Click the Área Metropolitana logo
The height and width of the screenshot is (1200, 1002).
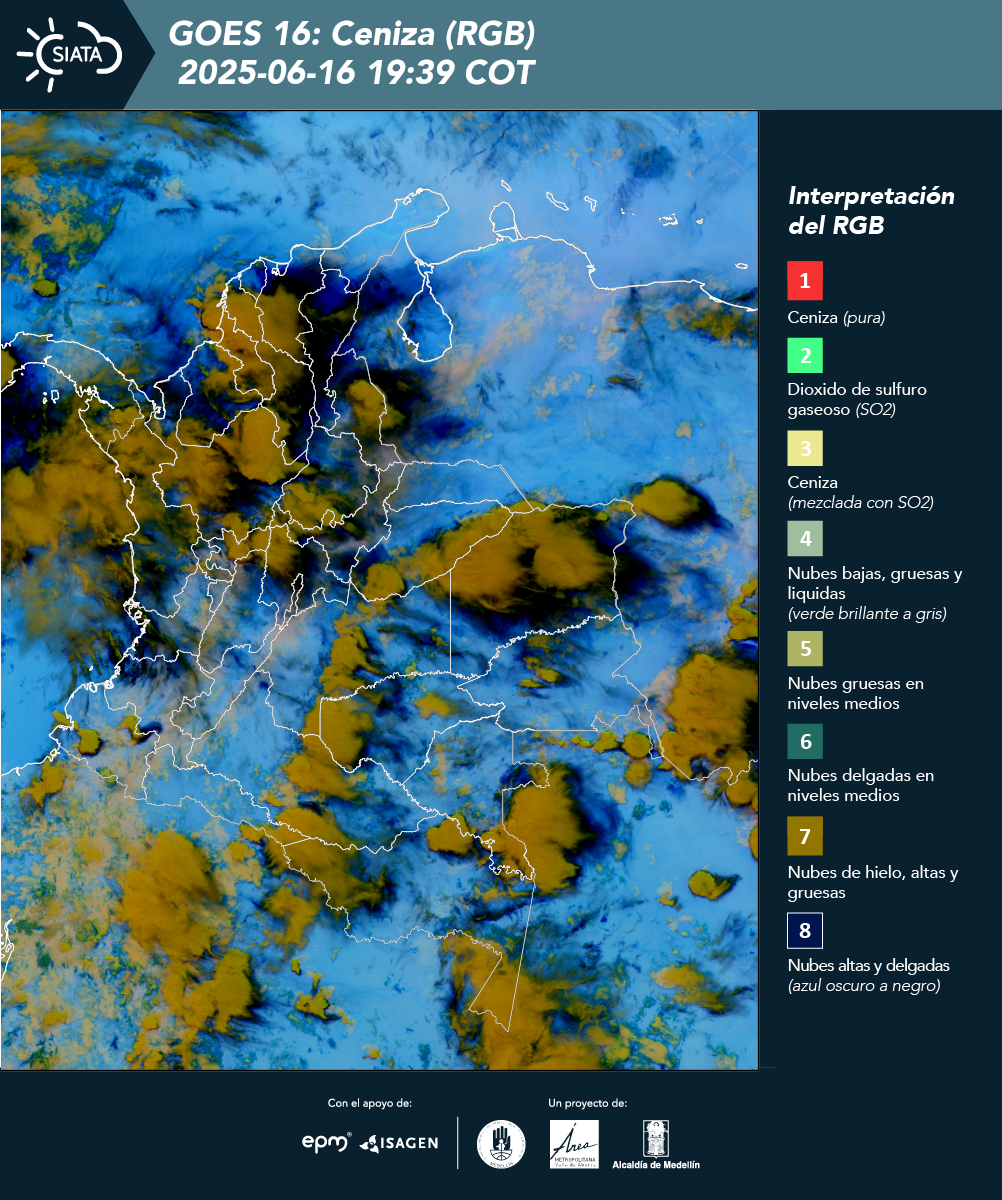tap(575, 1144)
